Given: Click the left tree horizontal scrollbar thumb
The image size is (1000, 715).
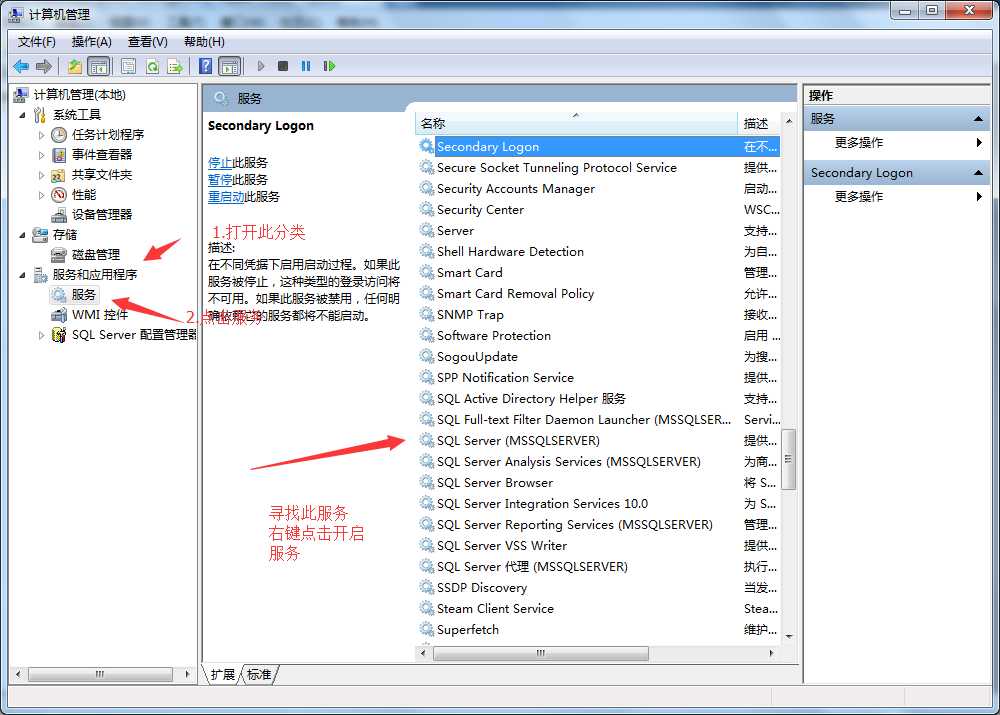Looking at the screenshot, I should pyautogui.click(x=100, y=674).
